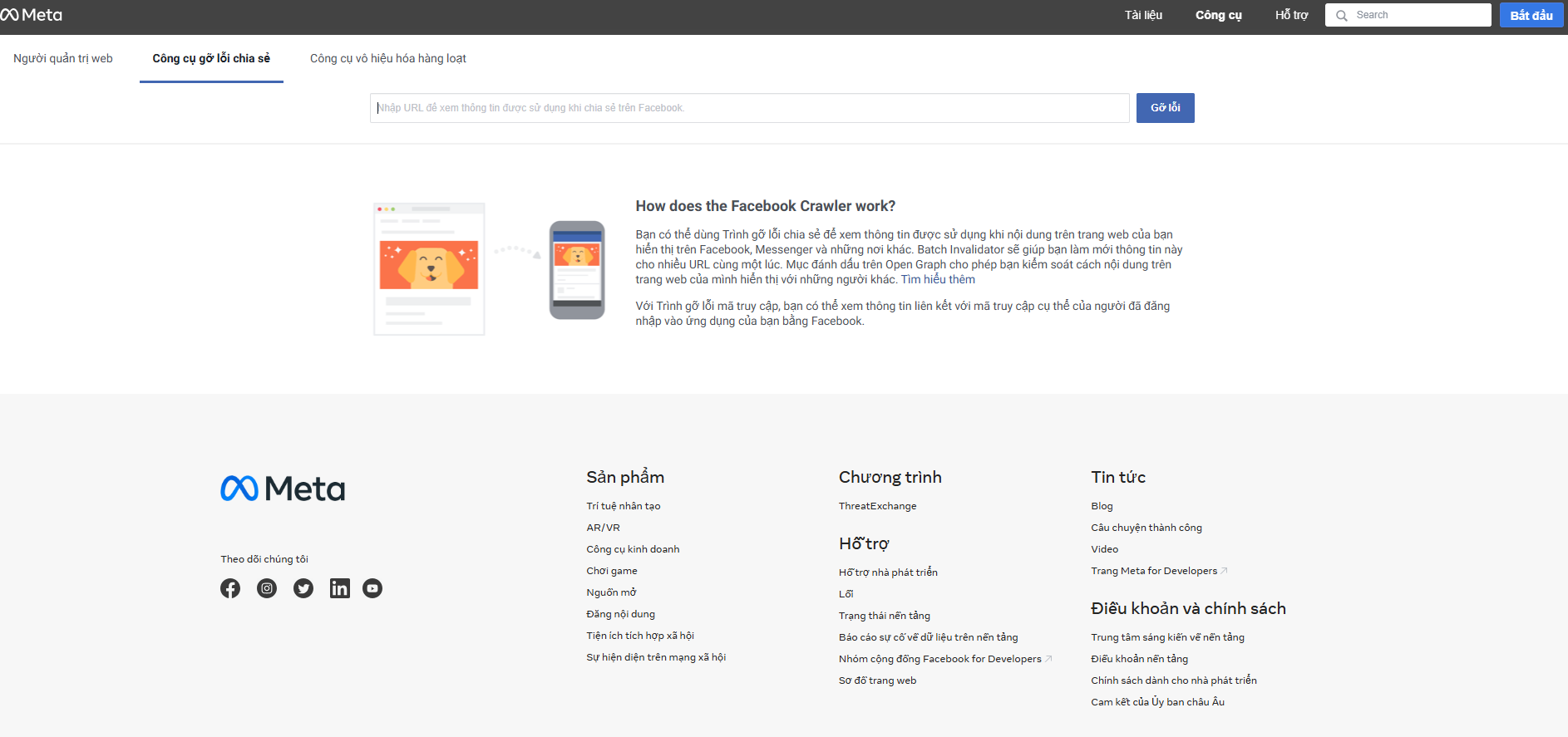Screen dimensions: 1568x737
Task: Open the Lỗi footer link
Action: [846, 594]
